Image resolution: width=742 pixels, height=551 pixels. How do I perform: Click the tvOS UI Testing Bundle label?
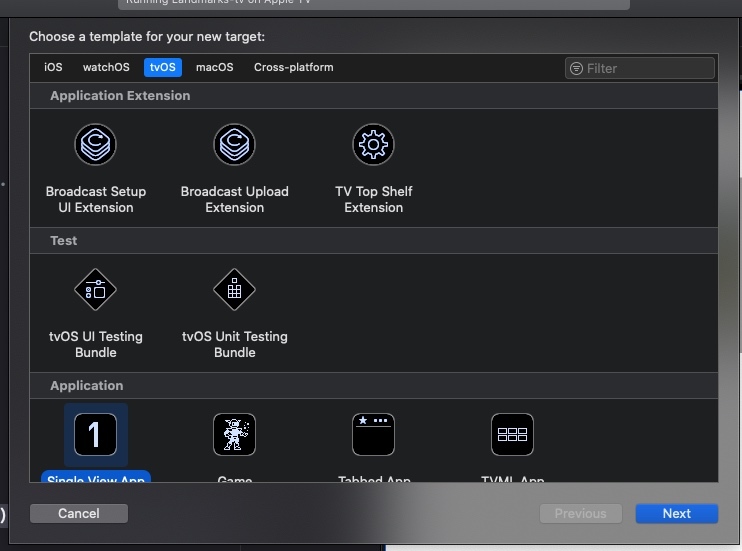[x=96, y=345]
